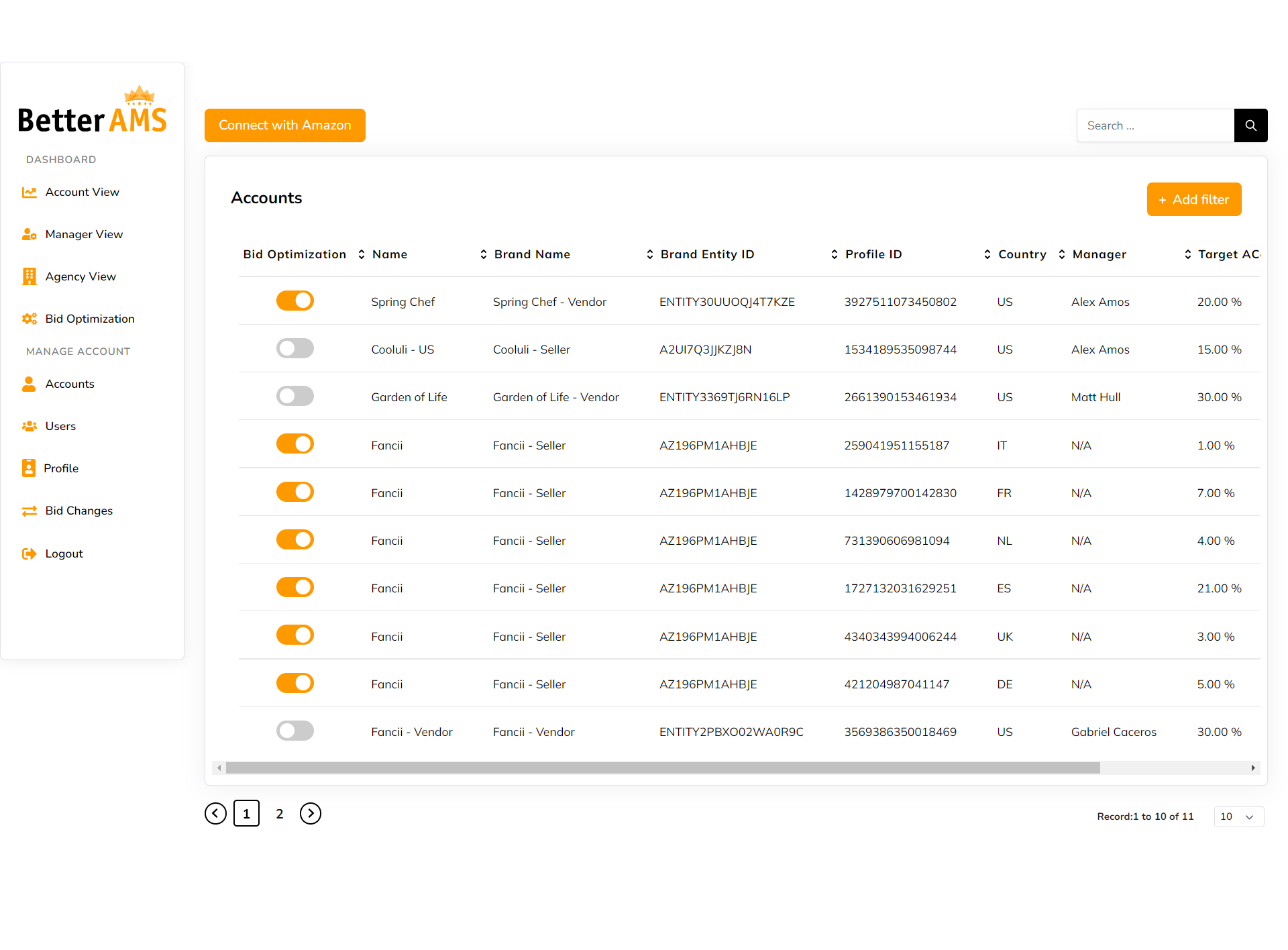Screen dimensions: 1288x950
Task: Click the Logout icon in sidebar
Action: coord(29,553)
